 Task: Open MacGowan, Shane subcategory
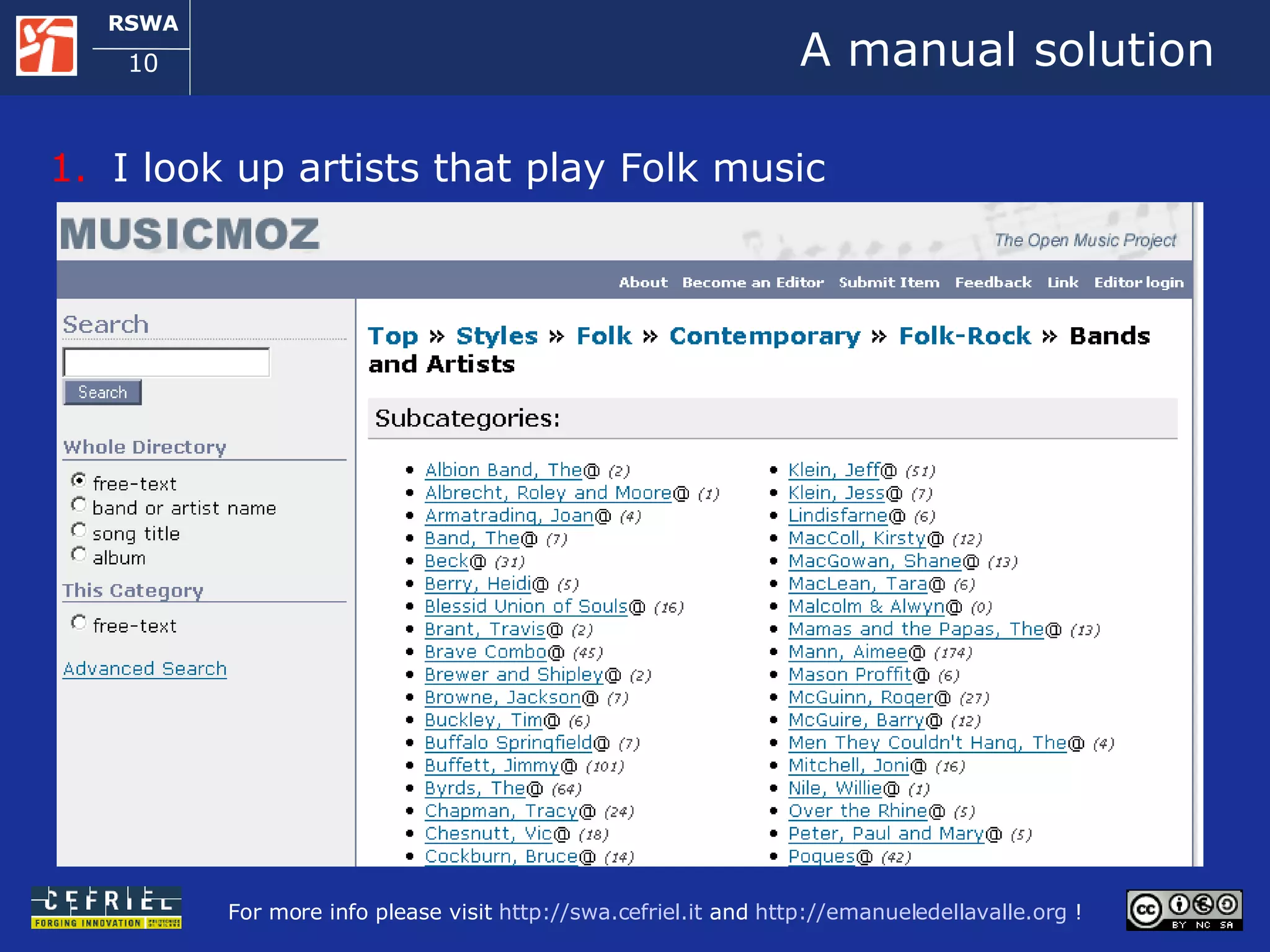[875, 562]
